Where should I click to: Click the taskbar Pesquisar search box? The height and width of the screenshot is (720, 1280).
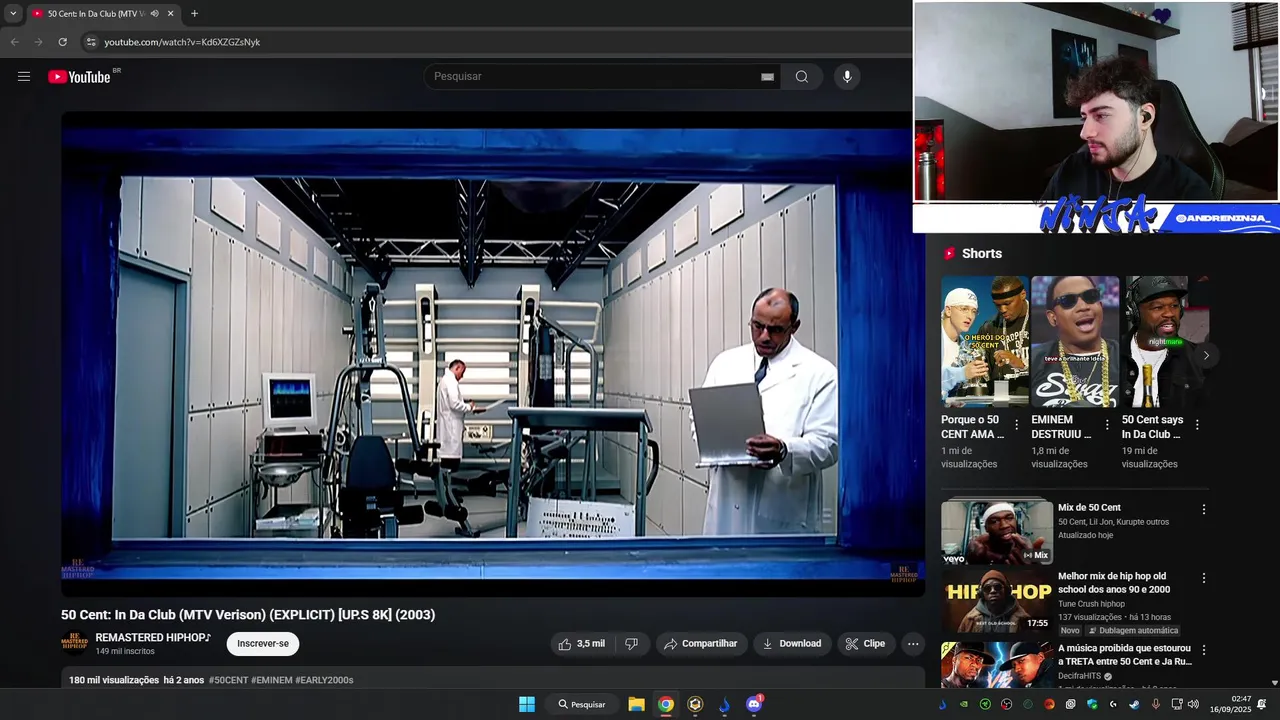tap(582, 704)
